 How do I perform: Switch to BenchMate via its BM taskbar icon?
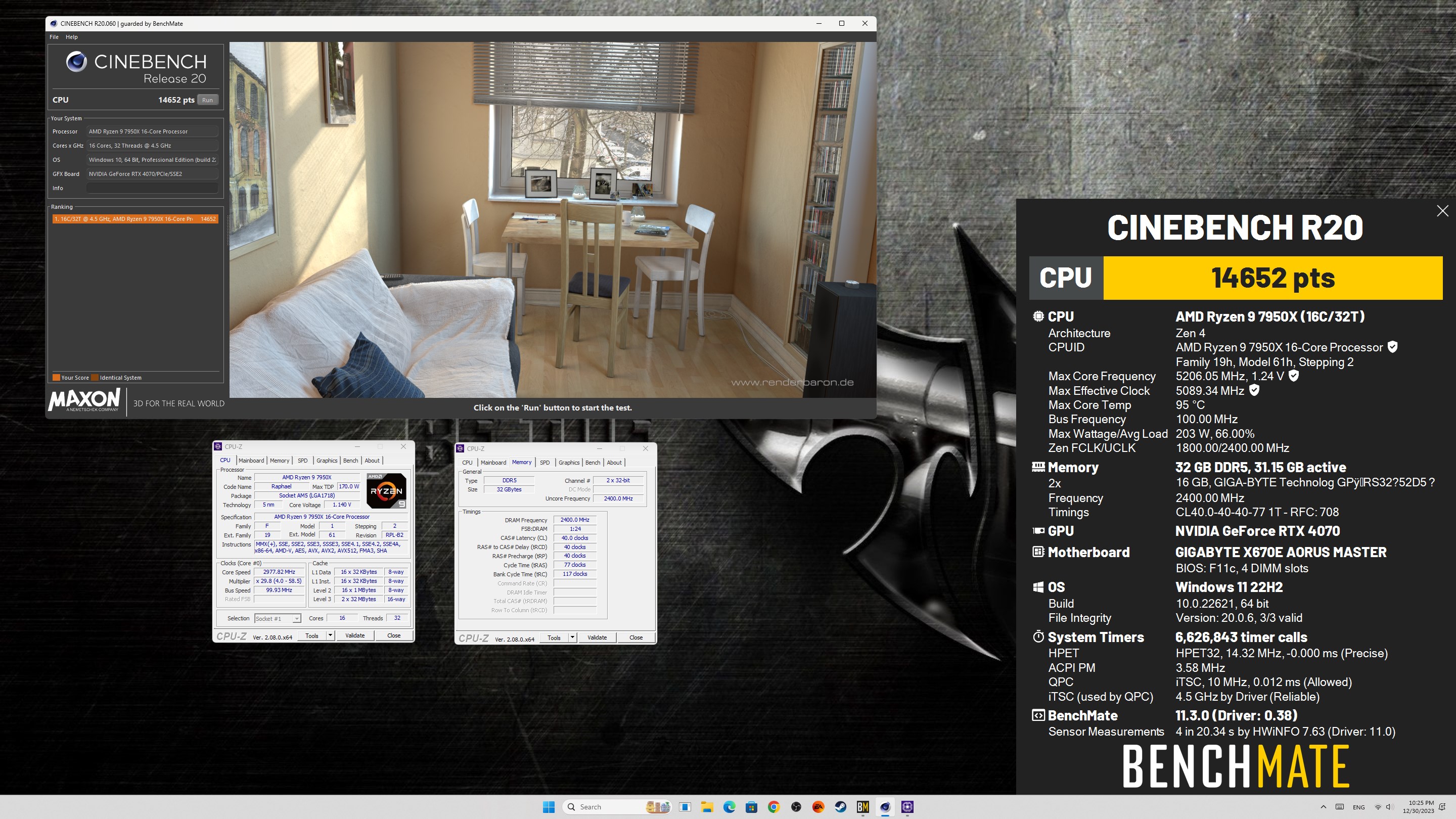click(862, 806)
